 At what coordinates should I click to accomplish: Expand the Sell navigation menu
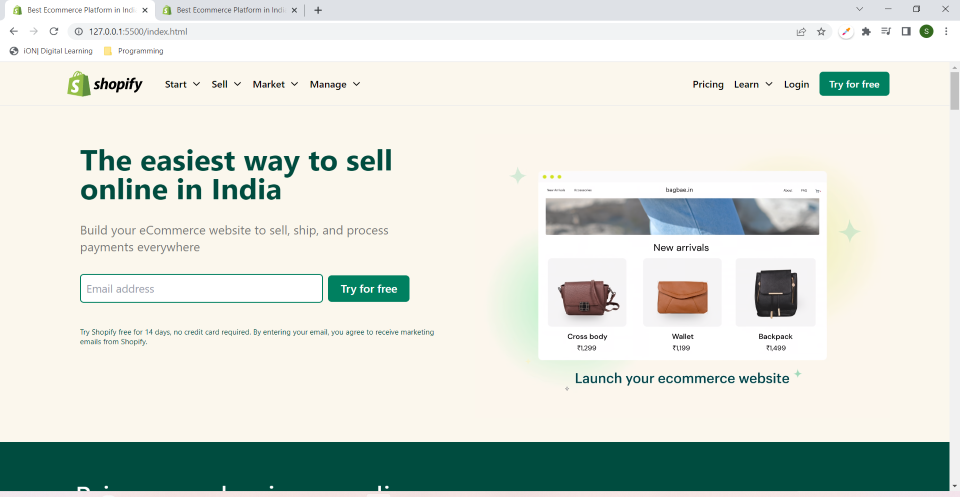pos(227,84)
